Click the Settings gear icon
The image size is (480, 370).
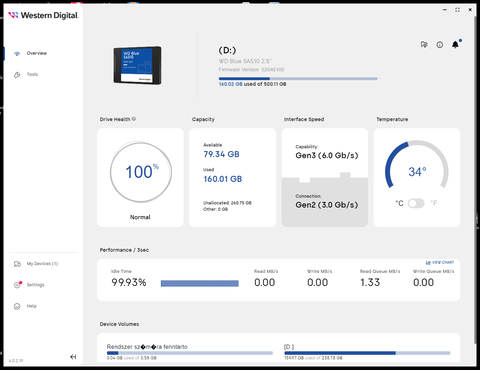(17, 285)
